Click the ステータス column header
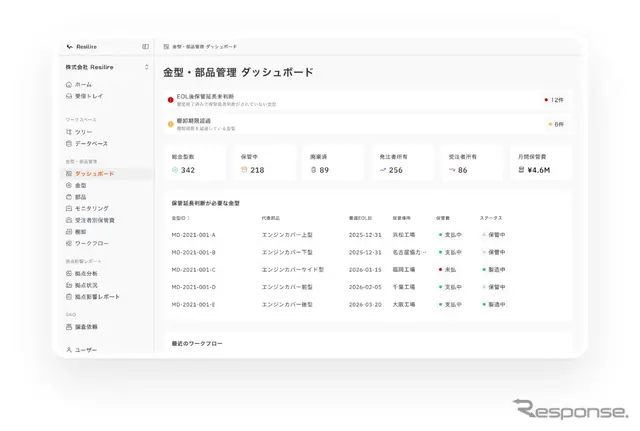This screenshot has height=431, width=640. pos(491,218)
